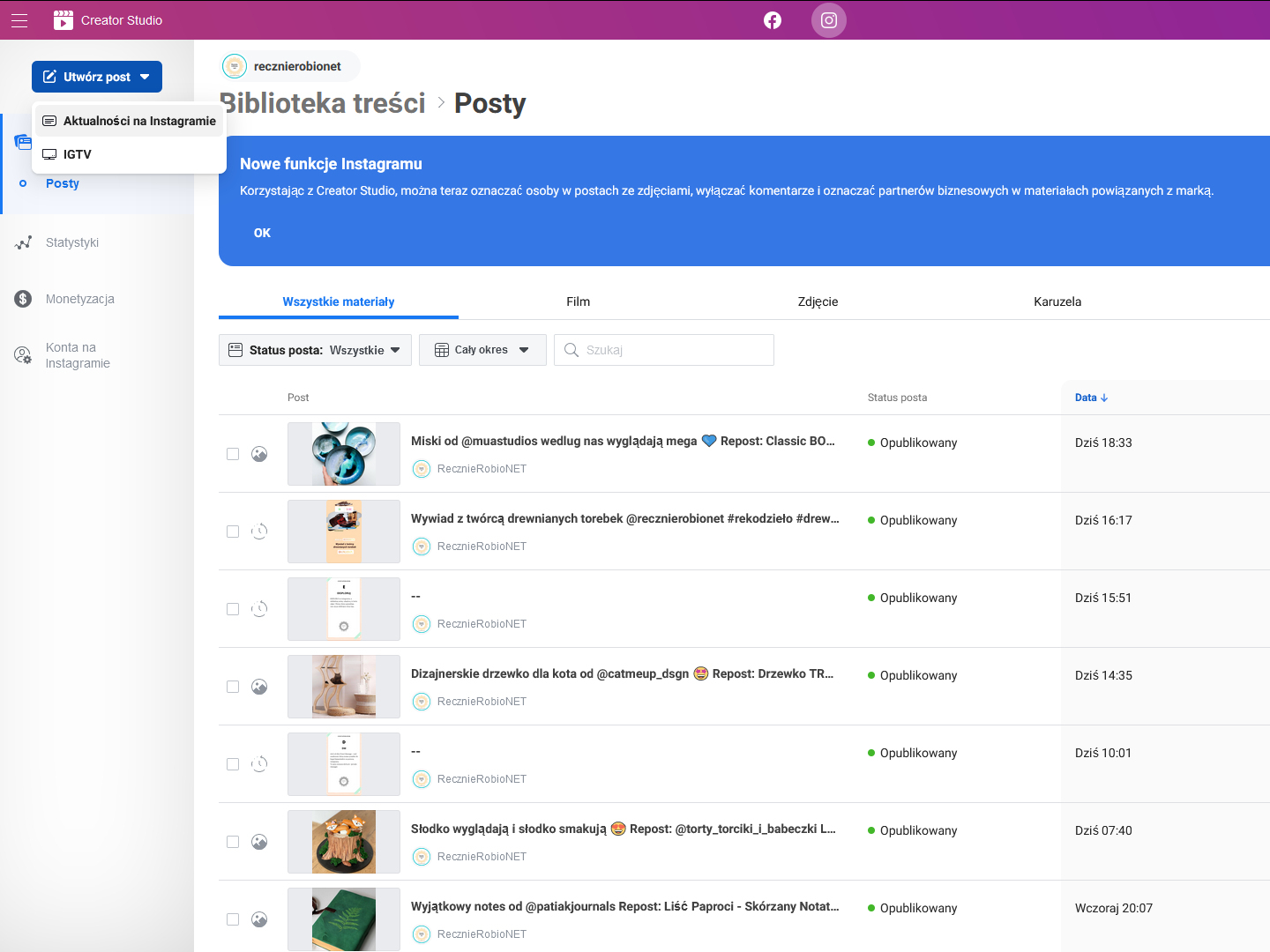Open the green notebook post thumbnail
This screenshot has width=1270, height=952.
pyautogui.click(x=344, y=919)
